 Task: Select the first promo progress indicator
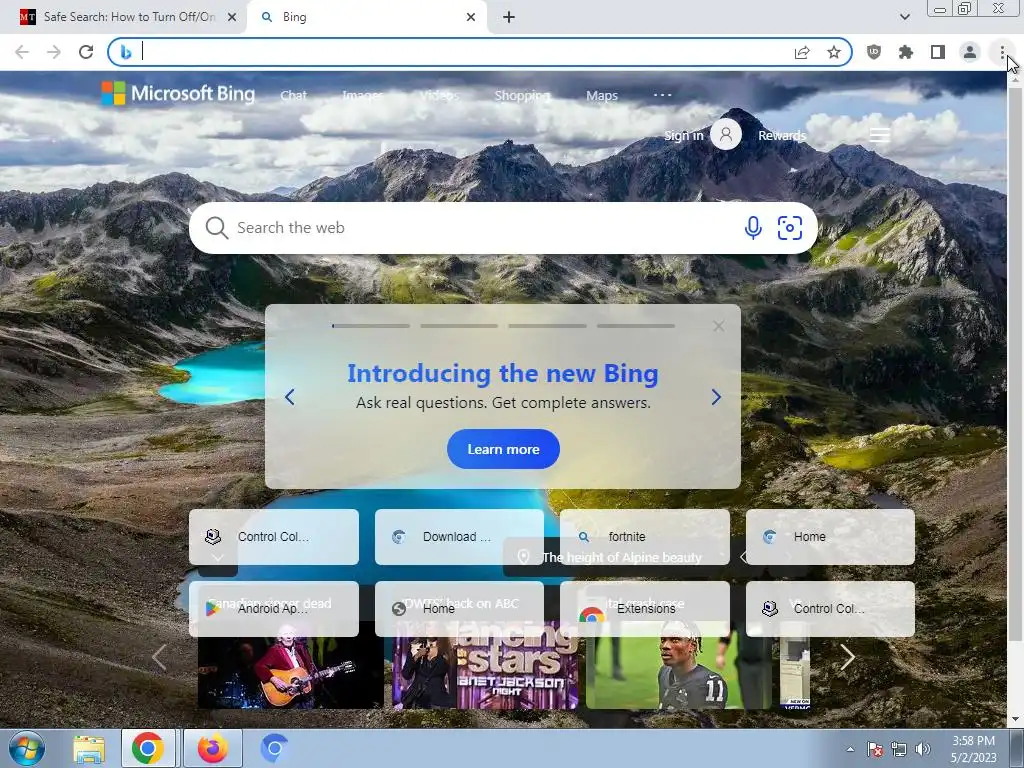point(370,325)
